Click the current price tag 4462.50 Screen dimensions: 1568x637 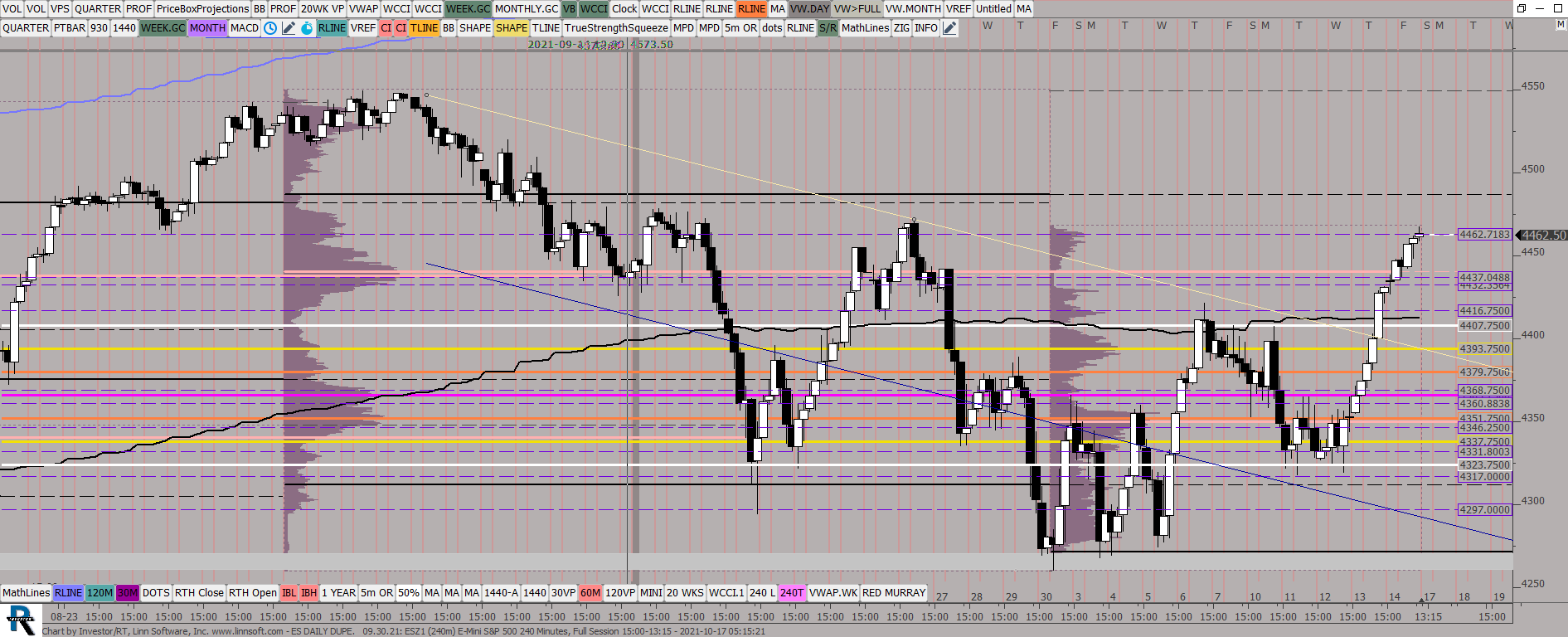click(x=1543, y=236)
